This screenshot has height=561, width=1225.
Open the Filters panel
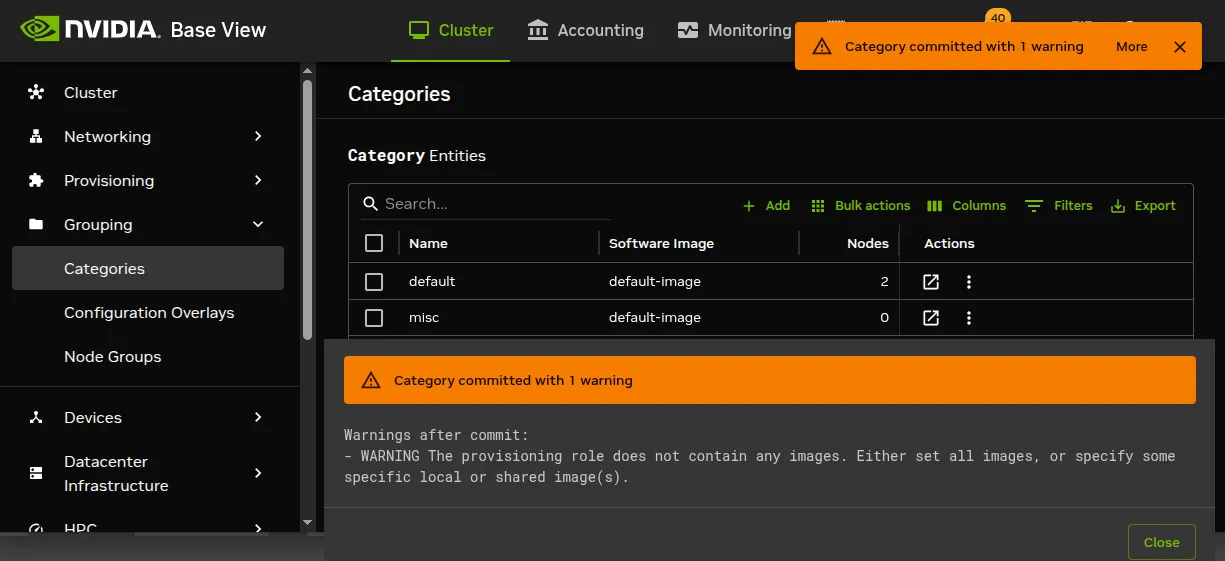pos(1059,205)
